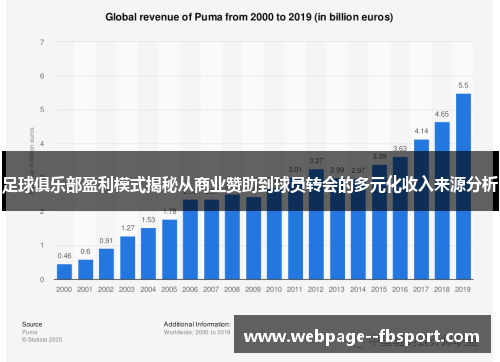500x362 pixels.
Task: Select the 1.53 value label above the 2004 bar
Action: click(x=148, y=220)
